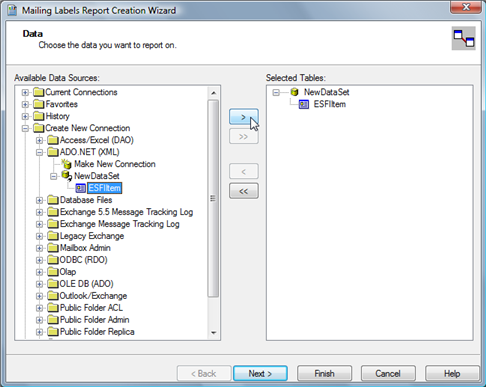This screenshot has width=486, height=387.
Task: Click the Olap folder icon
Action: point(53,272)
